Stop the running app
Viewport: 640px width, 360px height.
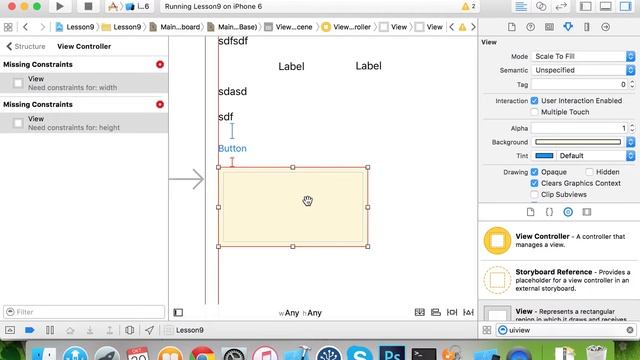tap(88, 6)
